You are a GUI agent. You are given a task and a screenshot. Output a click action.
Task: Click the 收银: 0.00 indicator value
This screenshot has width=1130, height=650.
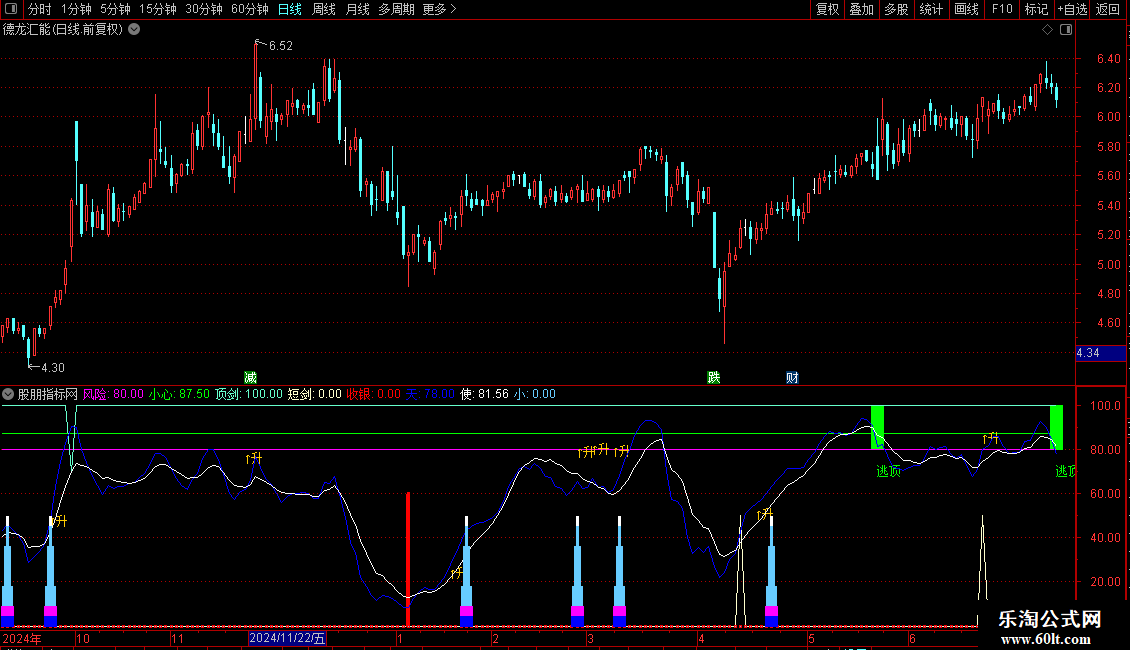click(x=373, y=394)
